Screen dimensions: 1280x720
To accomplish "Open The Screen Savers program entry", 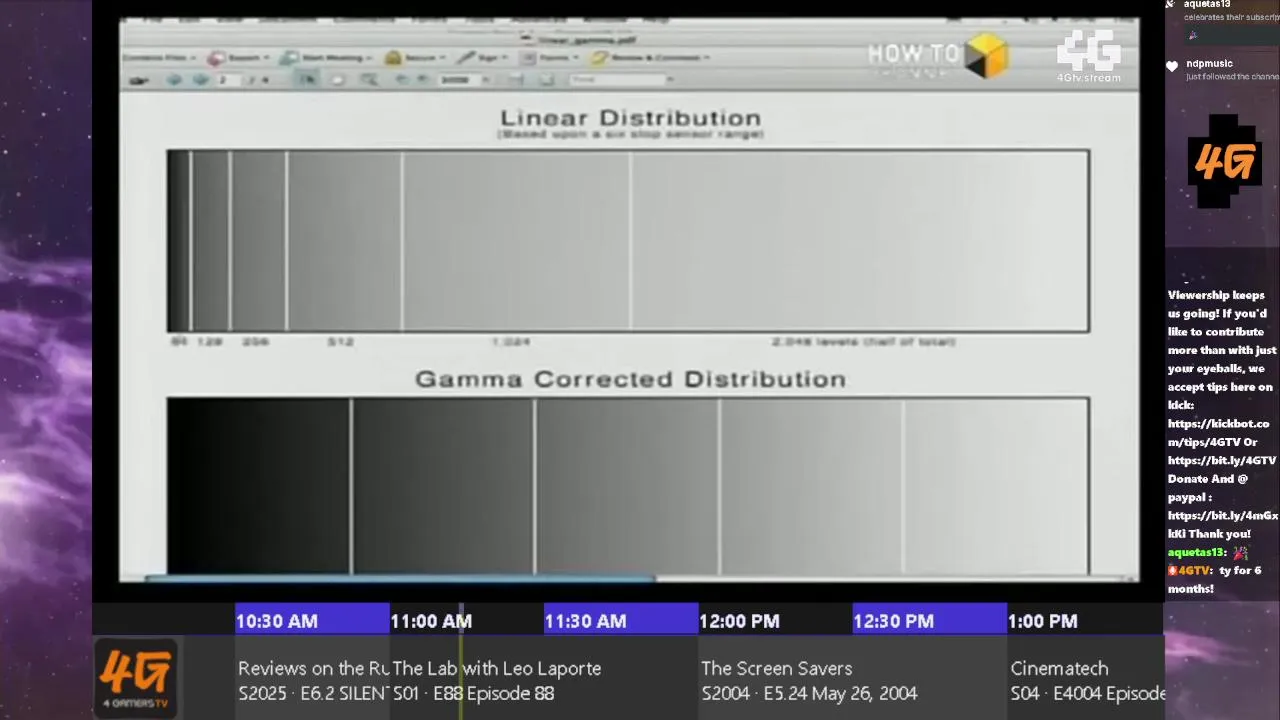I will [x=852, y=680].
